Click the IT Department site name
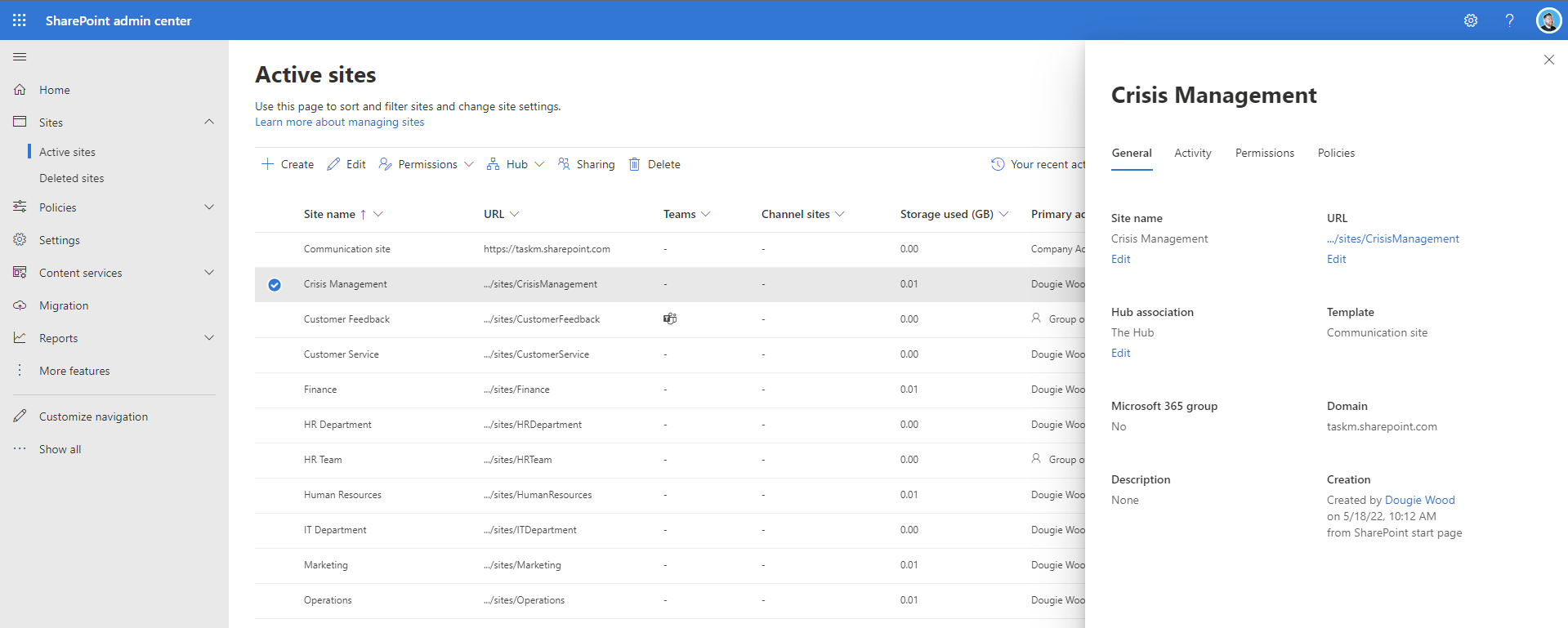Image resolution: width=1568 pixels, height=628 pixels. [335, 530]
